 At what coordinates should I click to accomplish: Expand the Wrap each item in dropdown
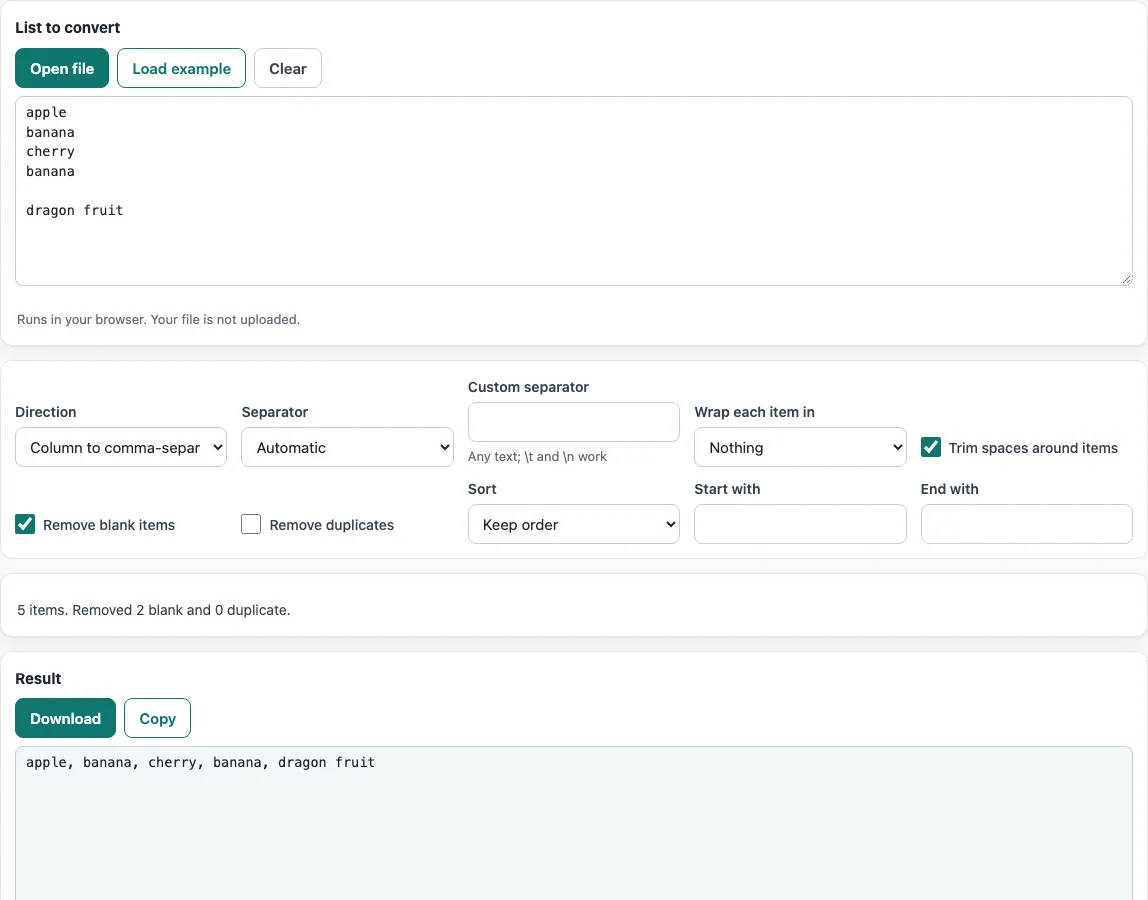coord(800,447)
